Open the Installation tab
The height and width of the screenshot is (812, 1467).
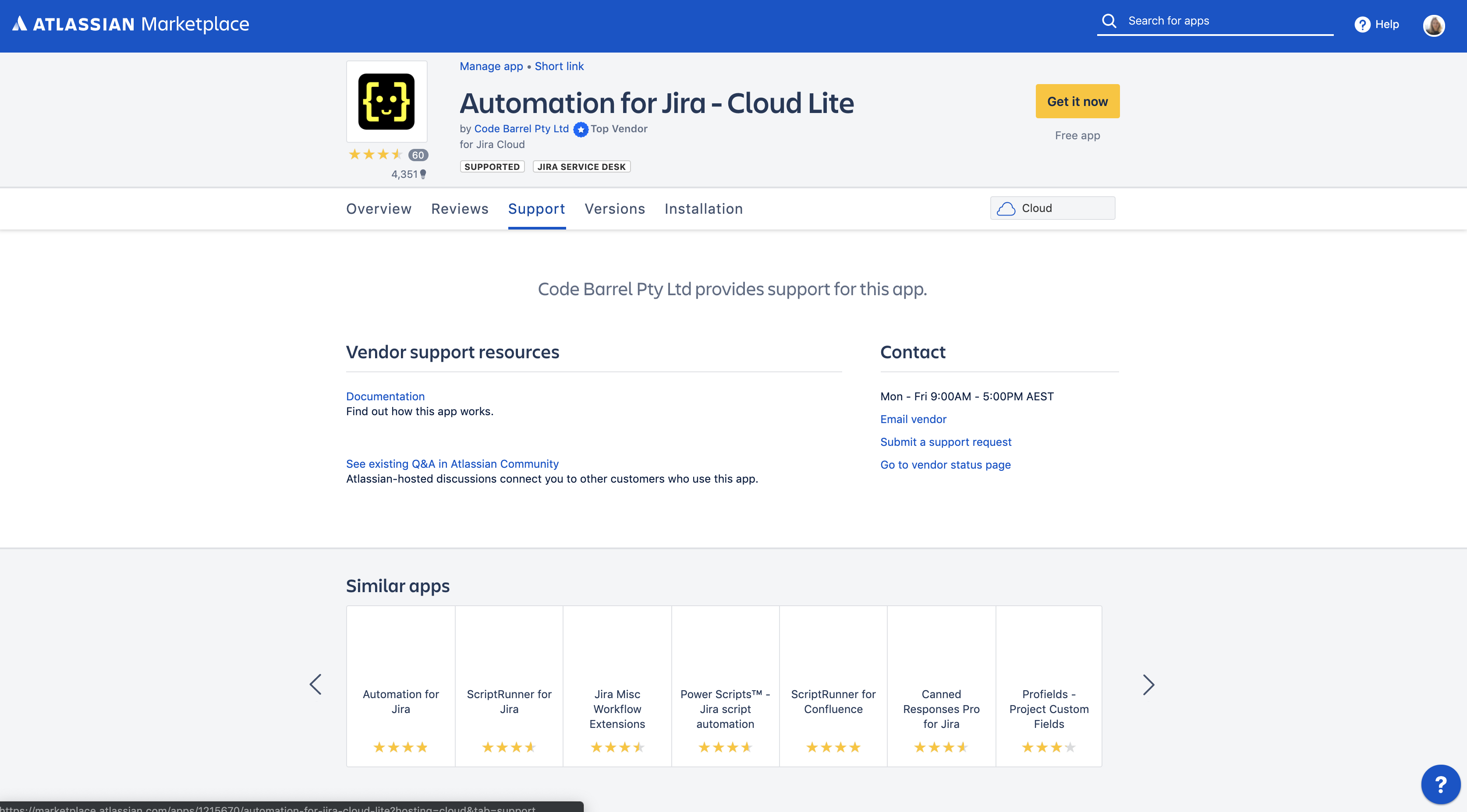(703, 209)
